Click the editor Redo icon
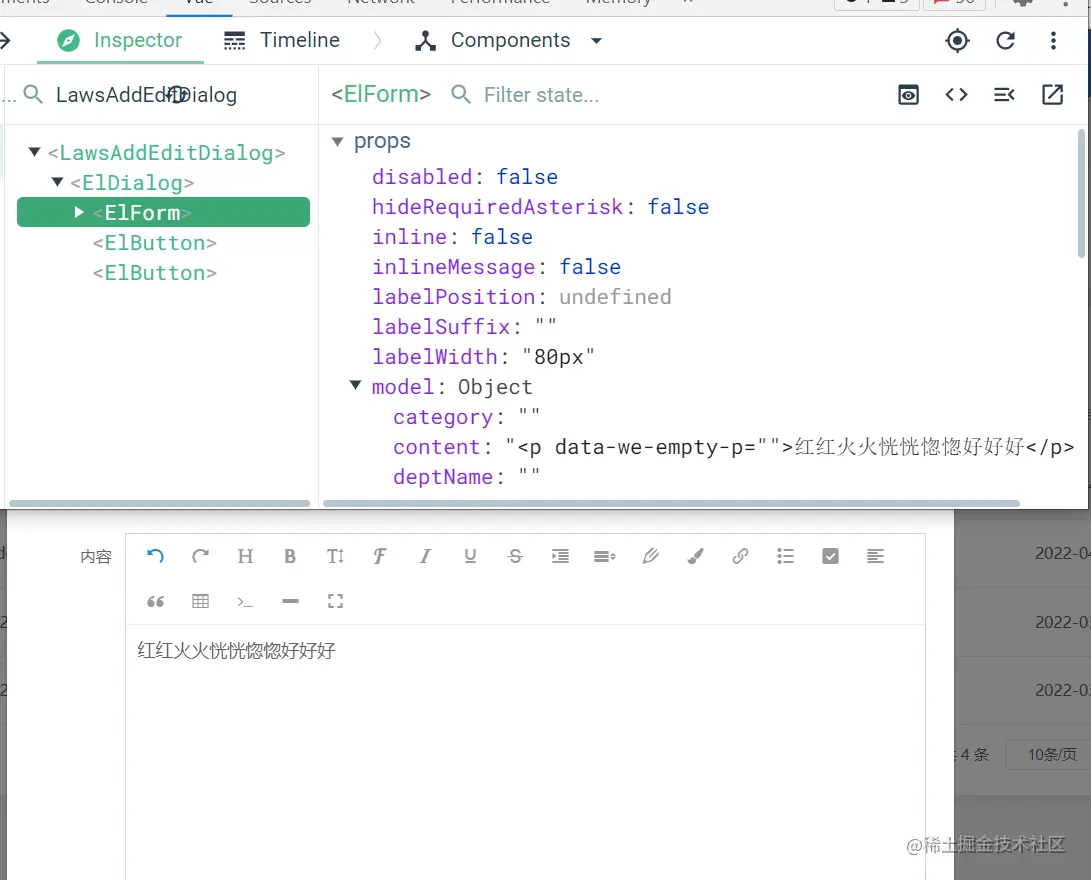1091x880 pixels. [200, 556]
